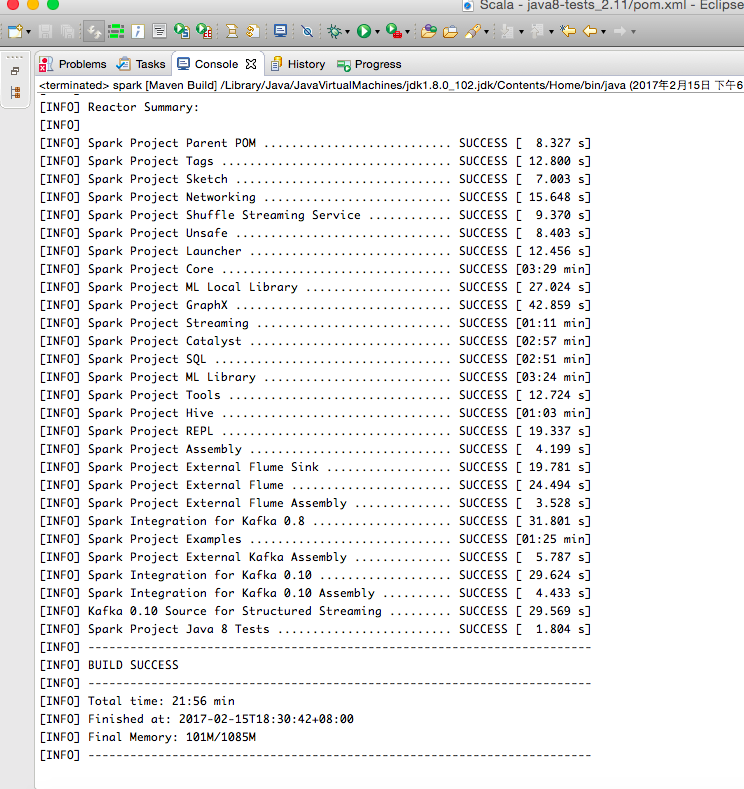Image resolution: width=744 pixels, height=789 pixels.
Task: Click the terminated spark Maven Build description line
Action: click(x=391, y=86)
